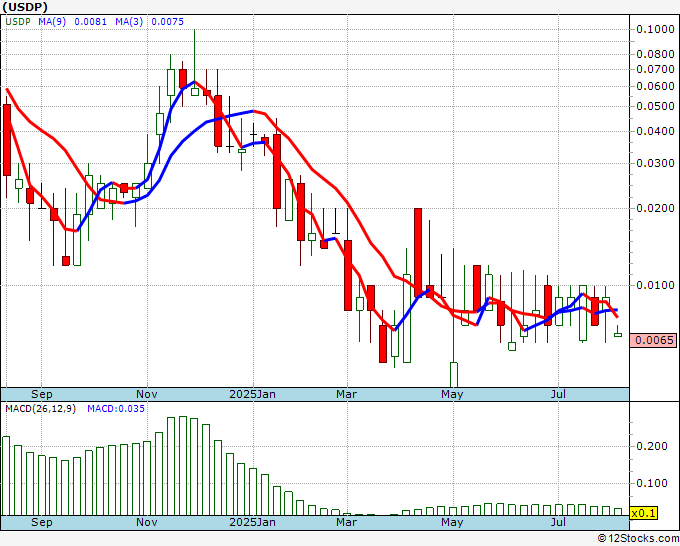Image resolution: width=680 pixels, height=546 pixels.
Task: Click the highlighted 0.0065 current price tag
Action: (654, 340)
